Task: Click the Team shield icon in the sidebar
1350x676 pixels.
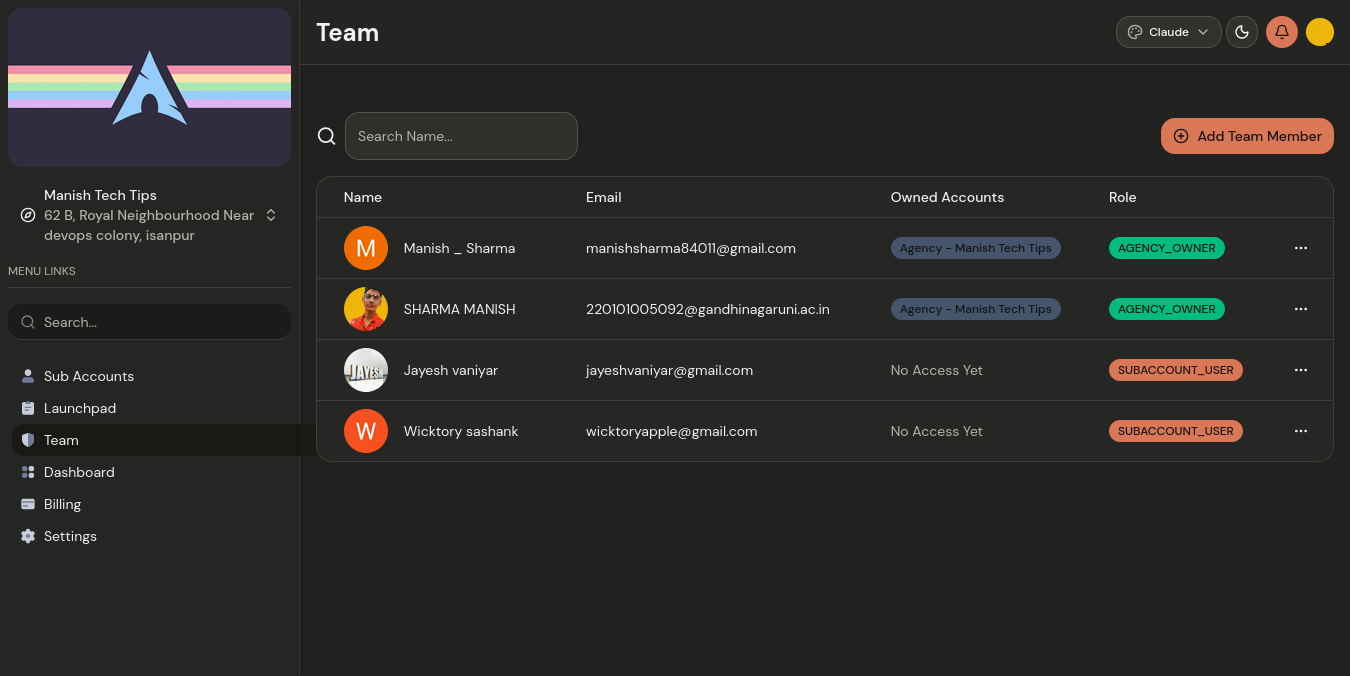Action: click(x=28, y=440)
